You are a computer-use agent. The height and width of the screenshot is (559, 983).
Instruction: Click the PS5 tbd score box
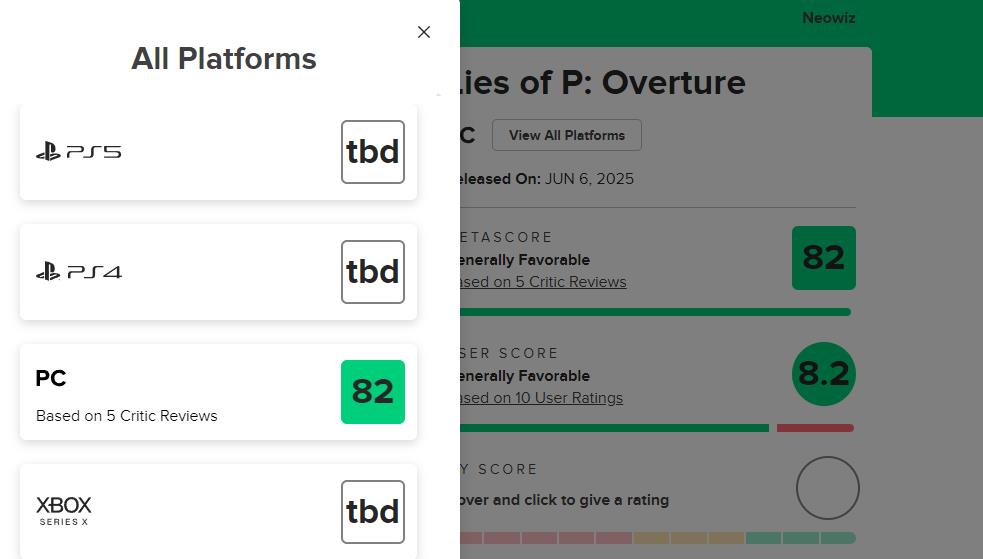(373, 152)
